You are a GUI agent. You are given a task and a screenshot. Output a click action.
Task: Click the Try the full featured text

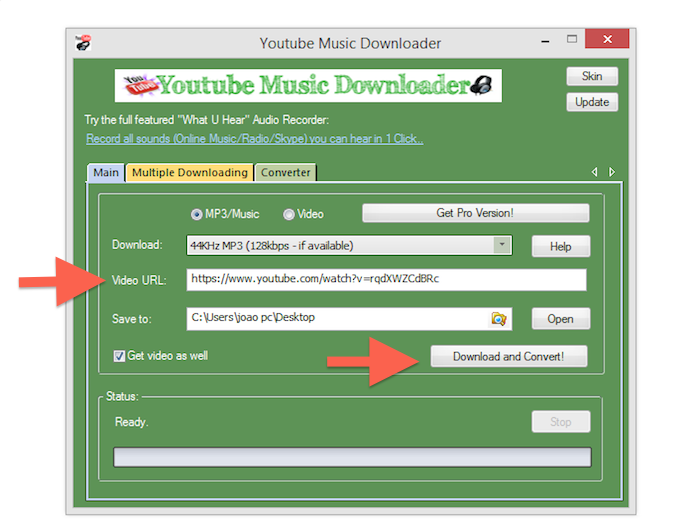click(207, 120)
